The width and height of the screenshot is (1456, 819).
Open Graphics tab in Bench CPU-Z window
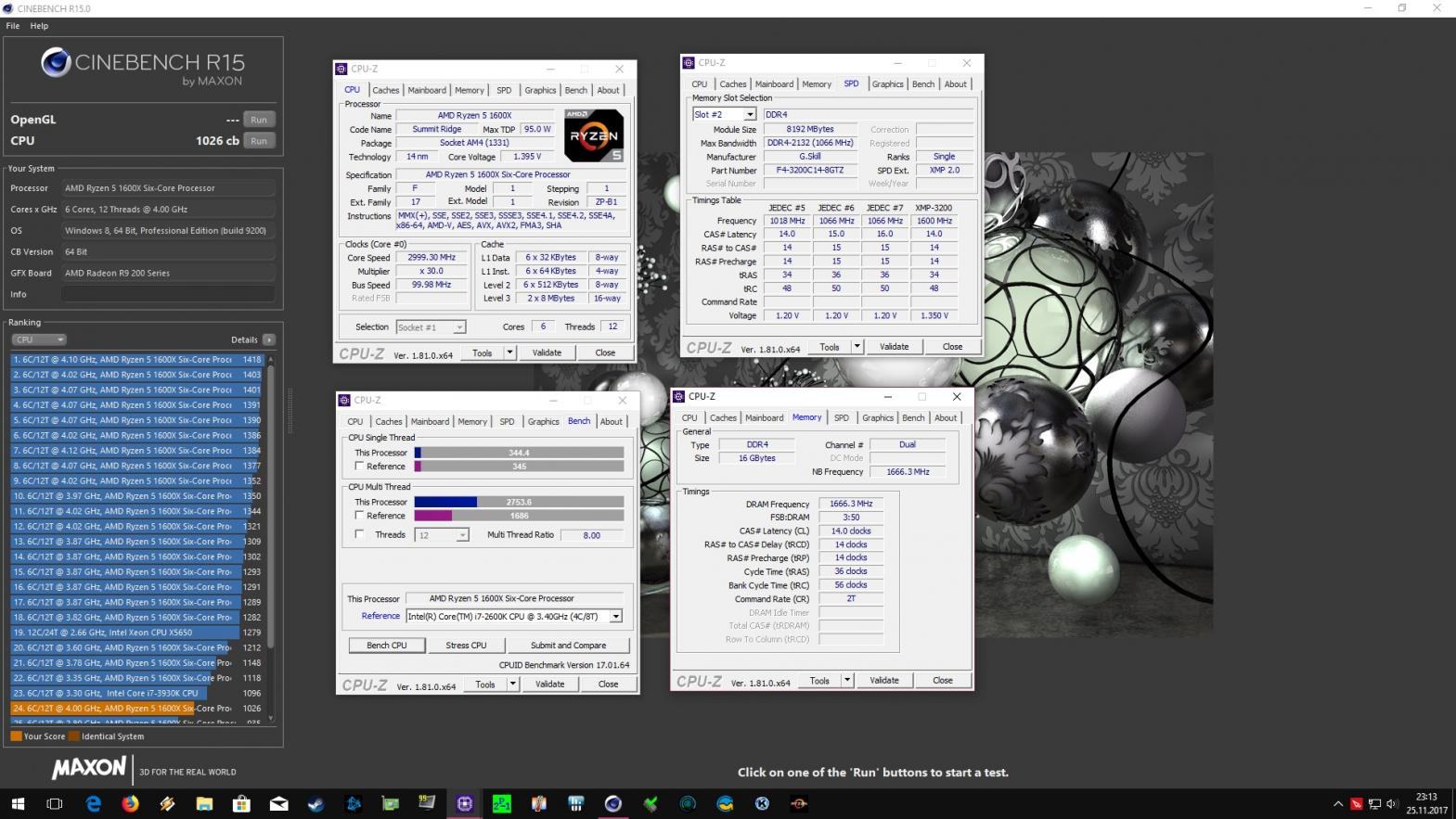coord(544,421)
